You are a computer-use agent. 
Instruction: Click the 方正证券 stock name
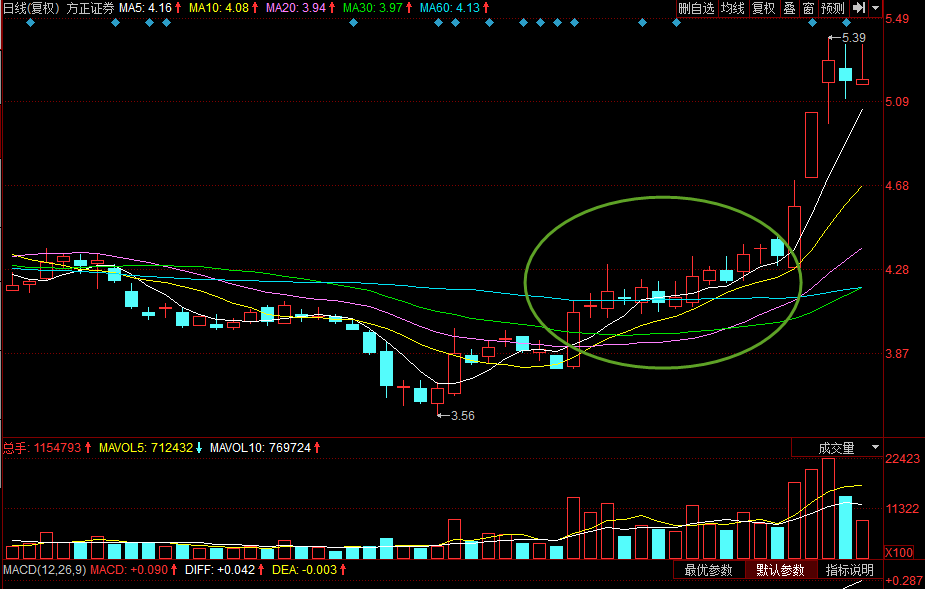90,8
